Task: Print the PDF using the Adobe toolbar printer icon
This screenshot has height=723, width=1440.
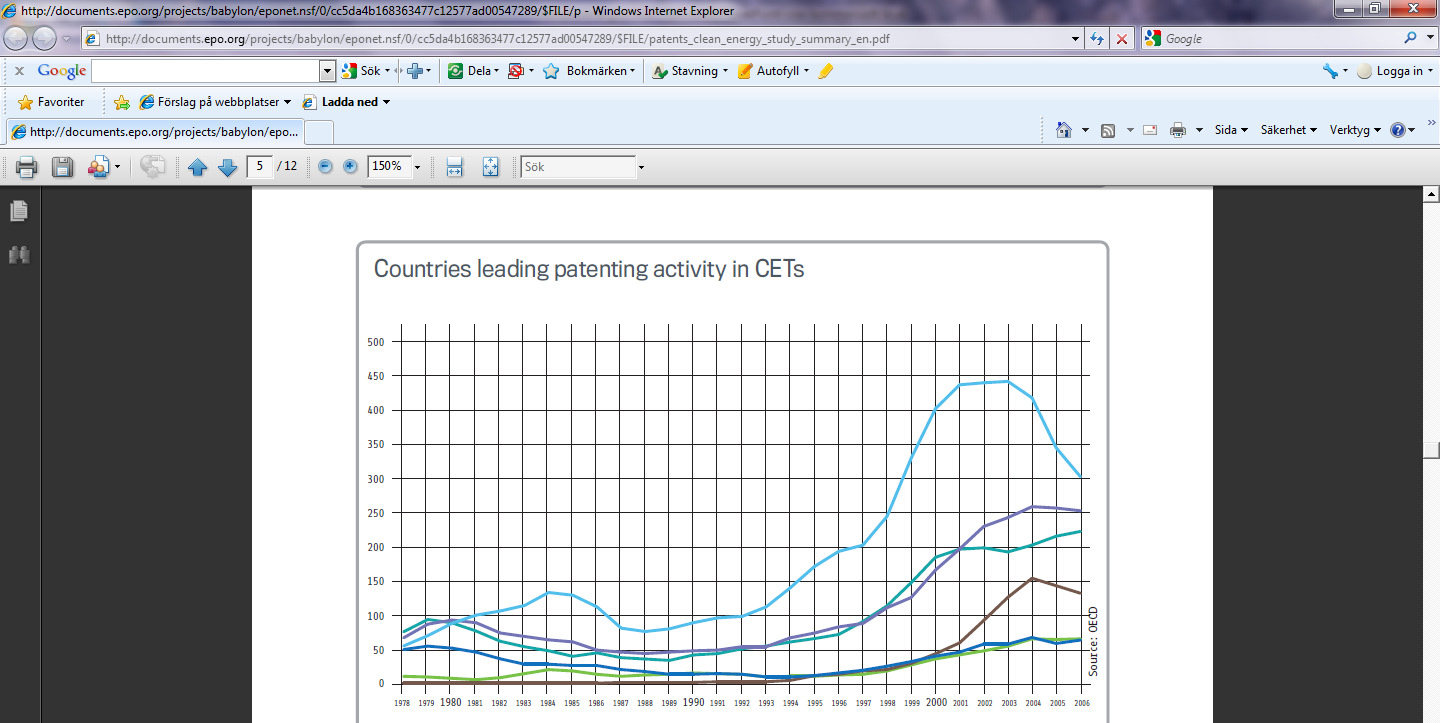Action: tap(26, 167)
